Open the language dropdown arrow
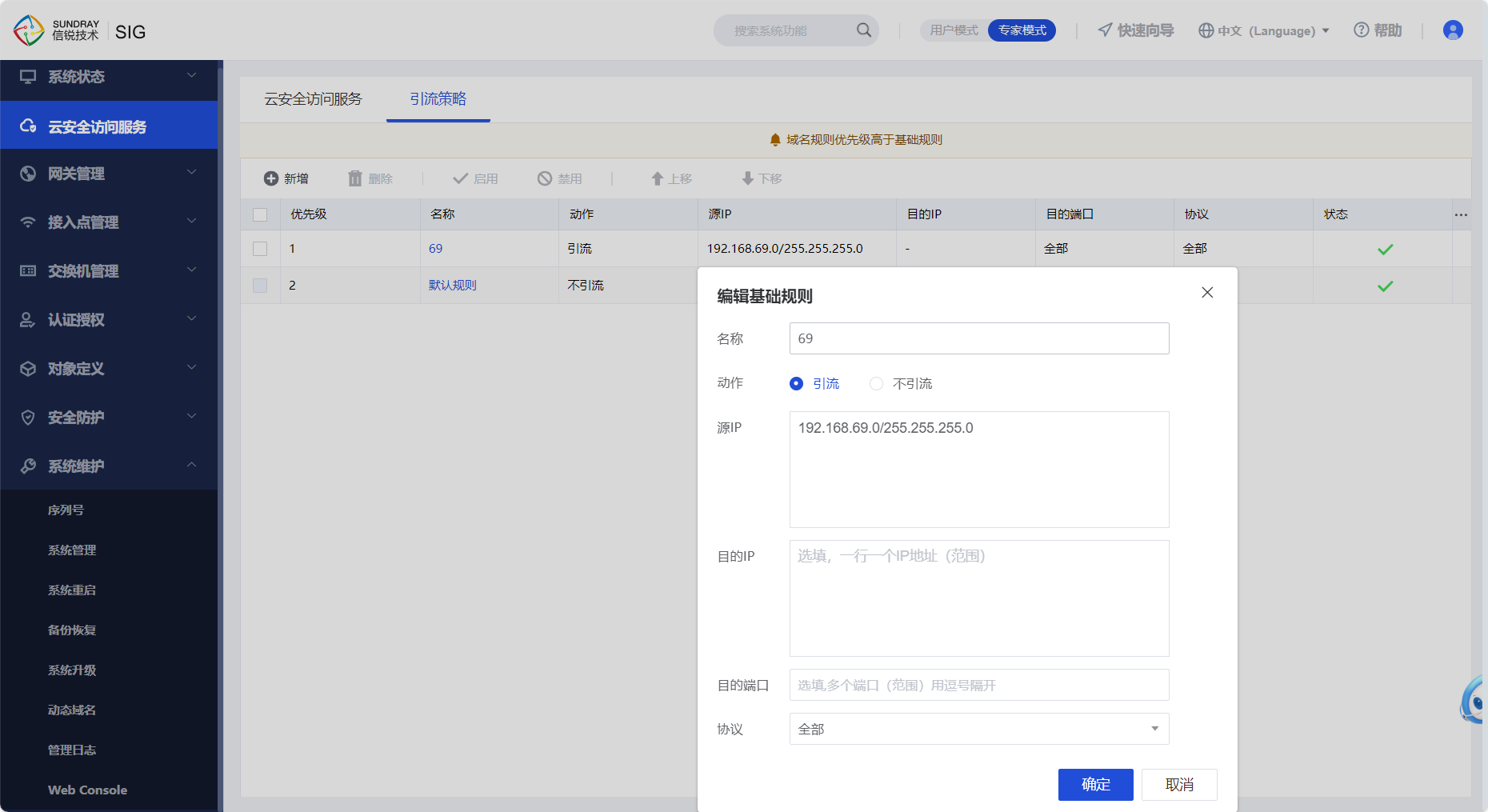This screenshot has height=812, width=1488. pos(1326,31)
